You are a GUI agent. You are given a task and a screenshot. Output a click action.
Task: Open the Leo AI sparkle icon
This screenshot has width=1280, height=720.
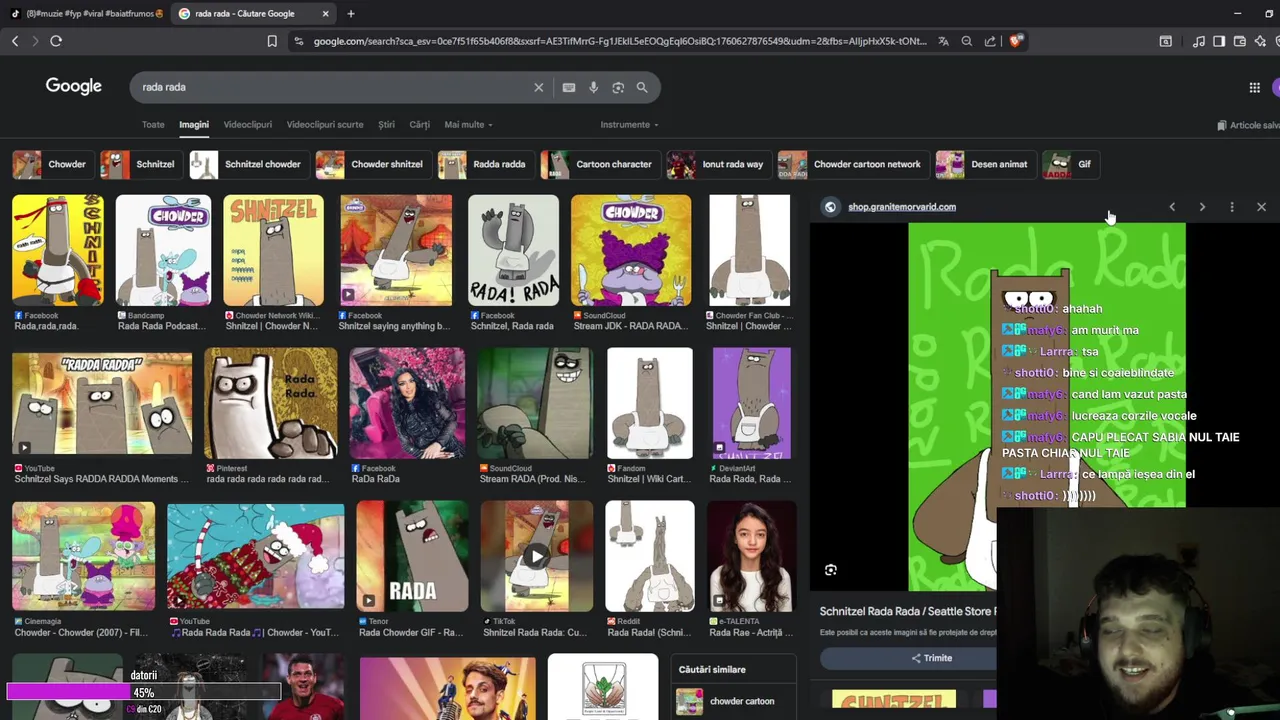[x=1260, y=41]
